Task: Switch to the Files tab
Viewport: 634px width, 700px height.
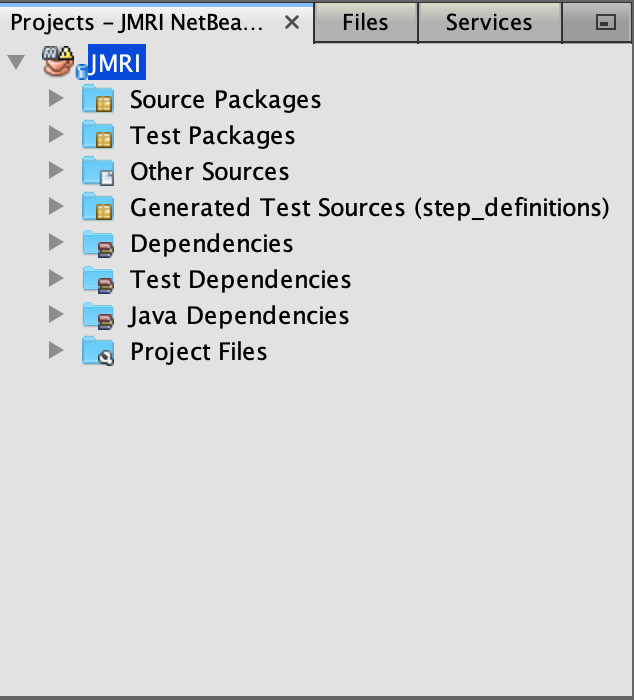Action: [x=365, y=22]
